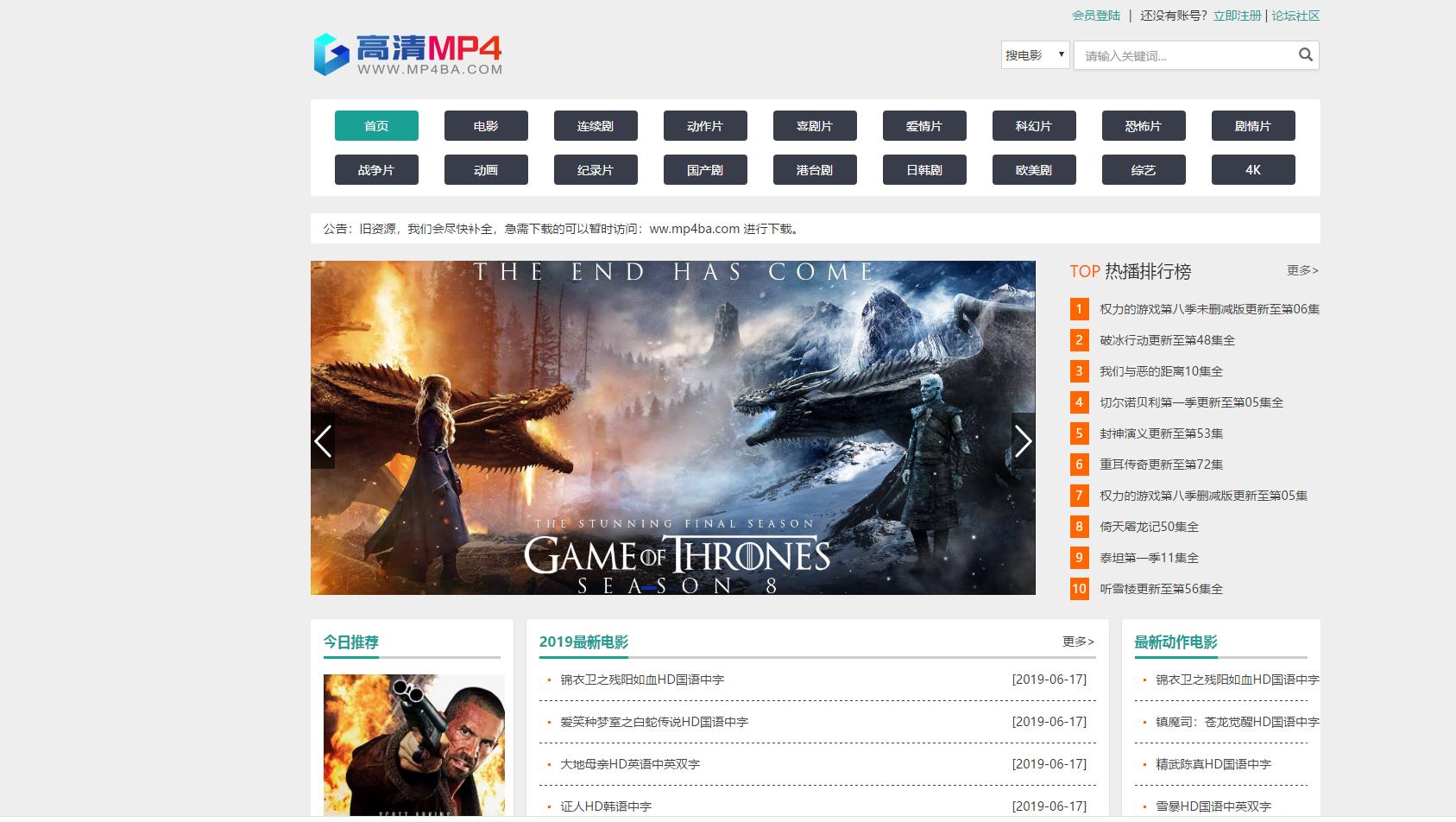The width and height of the screenshot is (1456, 822).
Task: Open 切尔诺贝利第一季 ranking entry
Action: point(1191,402)
